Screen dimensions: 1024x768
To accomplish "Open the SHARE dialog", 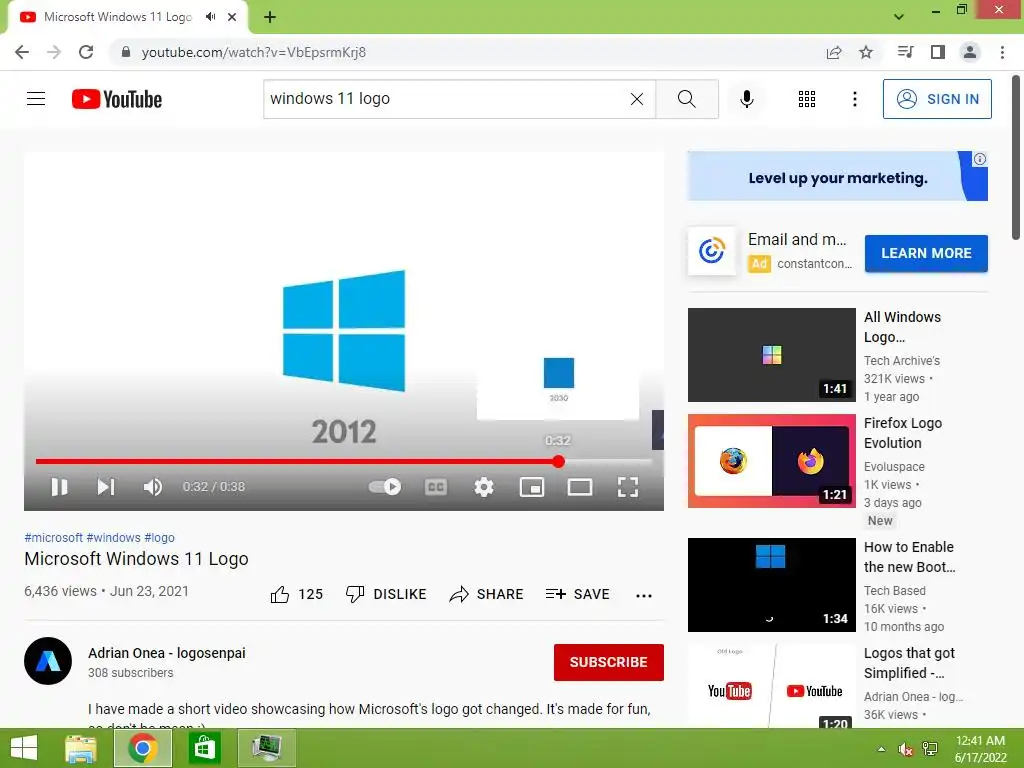I will click(487, 594).
